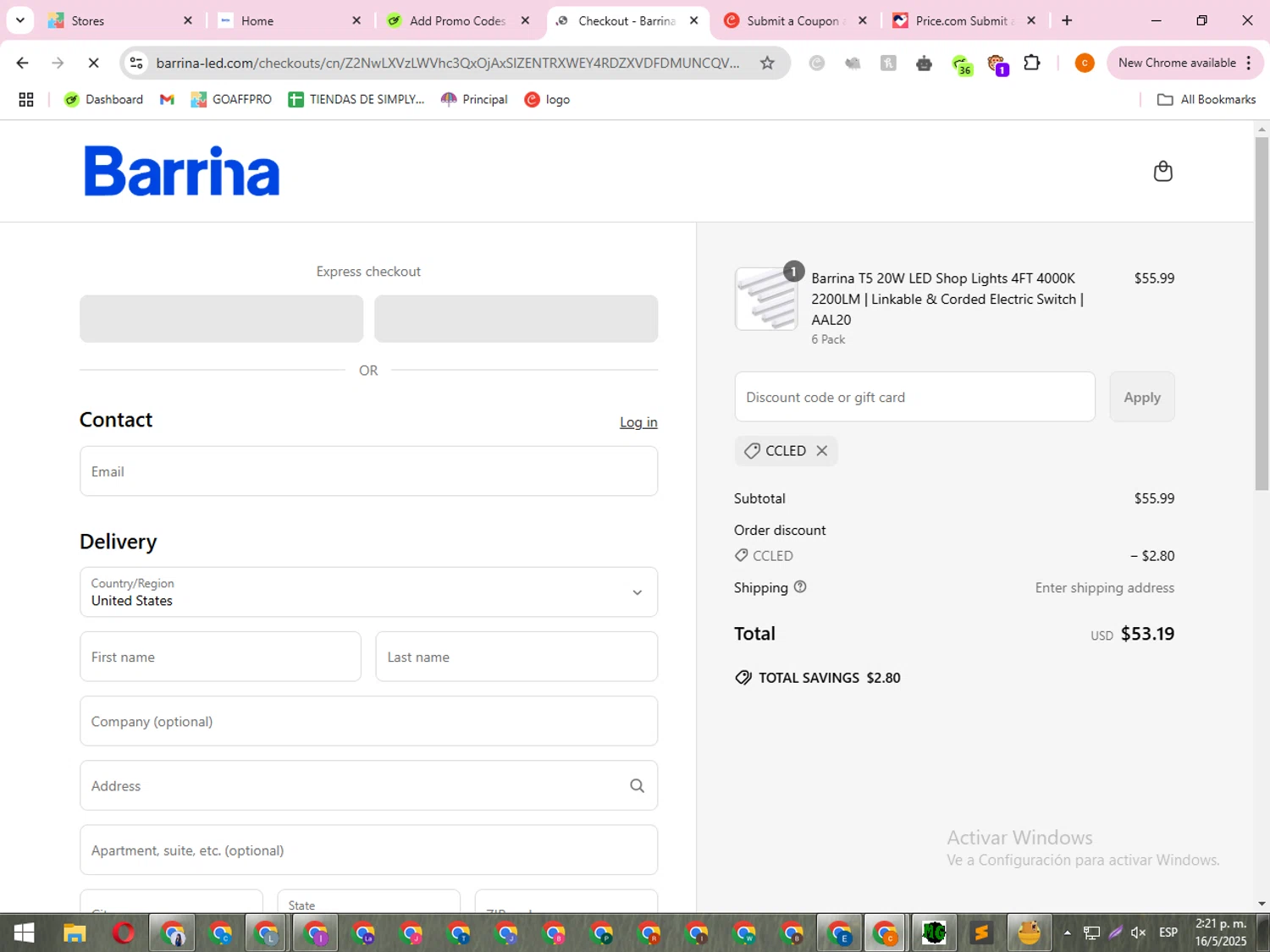This screenshot has width=1270, height=952.
Task: Click the green extension with 36 badge
Action: [961, 64]
